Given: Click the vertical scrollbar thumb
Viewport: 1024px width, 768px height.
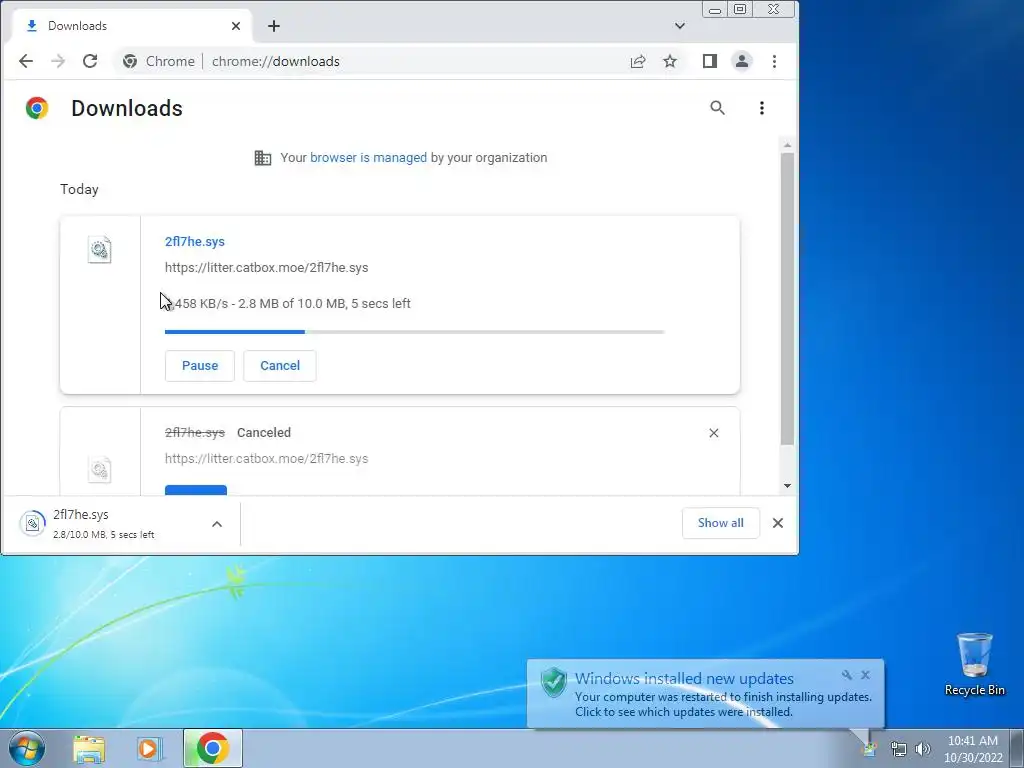Looking at the screenshot, I should click(787, 299).
